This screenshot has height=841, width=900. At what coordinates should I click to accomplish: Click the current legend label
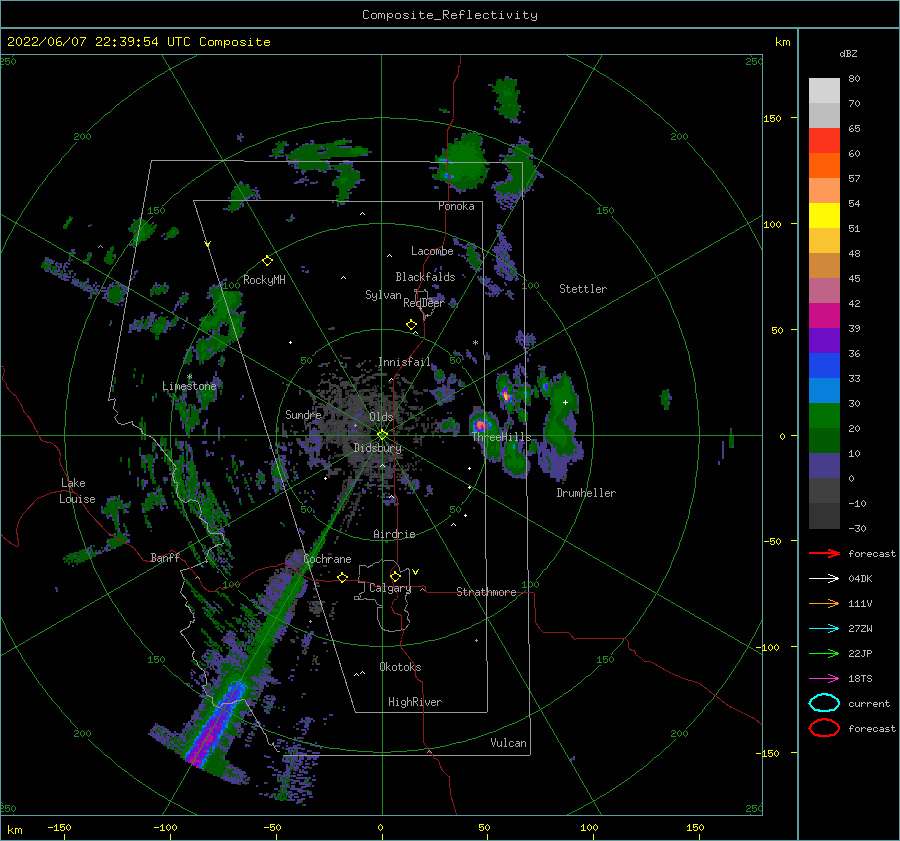(869, 703)
